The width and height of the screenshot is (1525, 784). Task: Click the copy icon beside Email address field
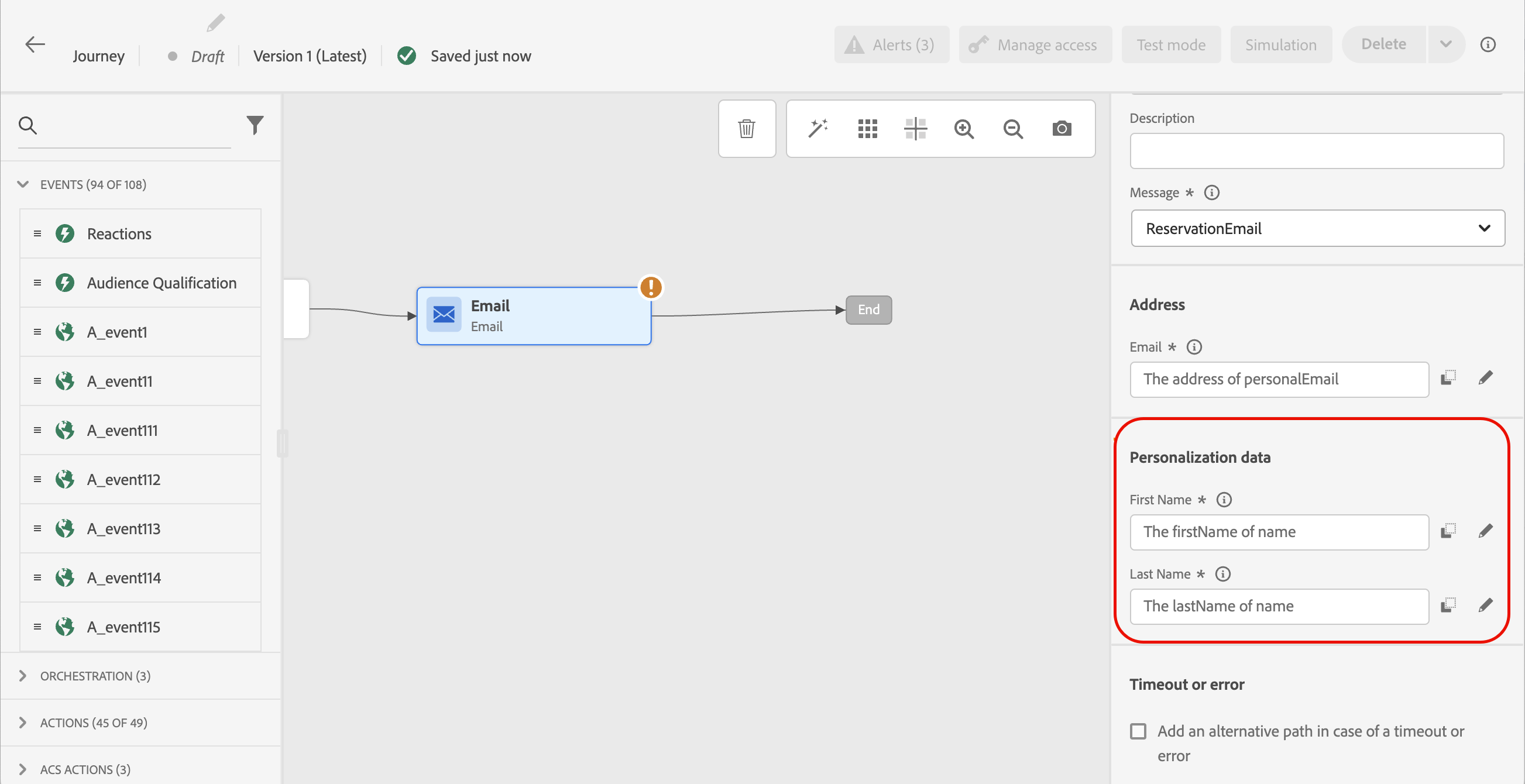[1448, 377]
